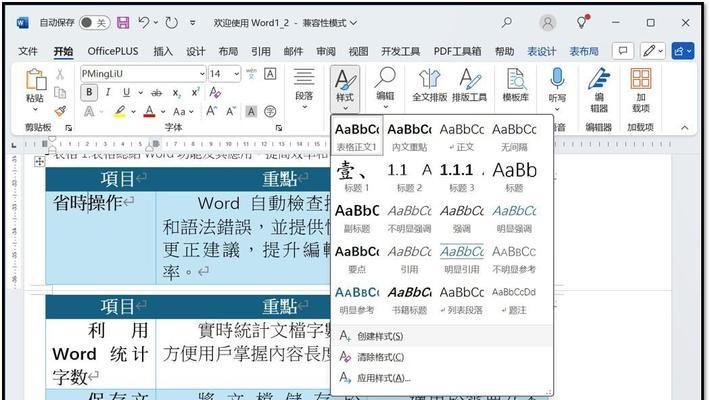The width and height of the screenshot is (710, 400).
Task: Open the 文件 tab
Action: click(x=28, y=52)
